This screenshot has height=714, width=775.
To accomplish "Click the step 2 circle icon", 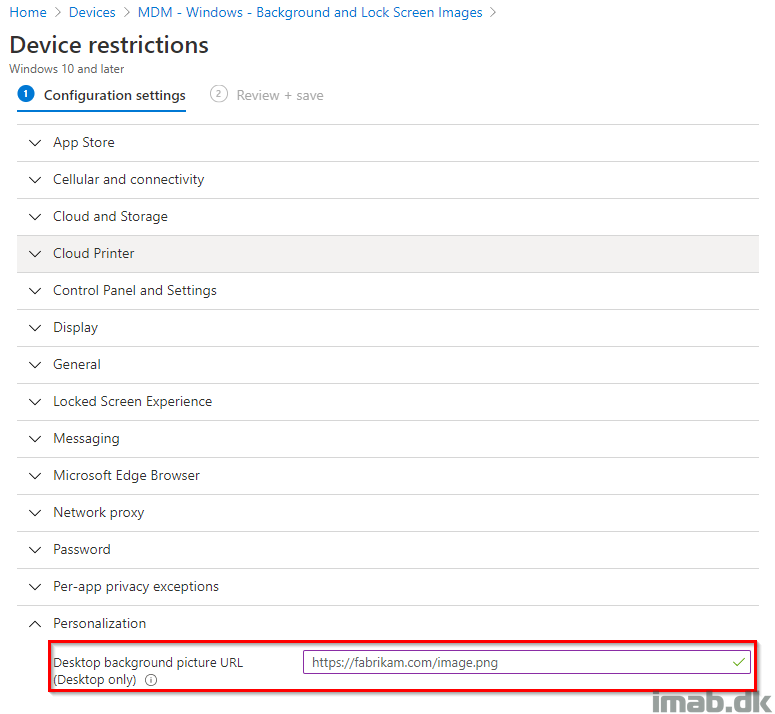I will click(218, 93).
